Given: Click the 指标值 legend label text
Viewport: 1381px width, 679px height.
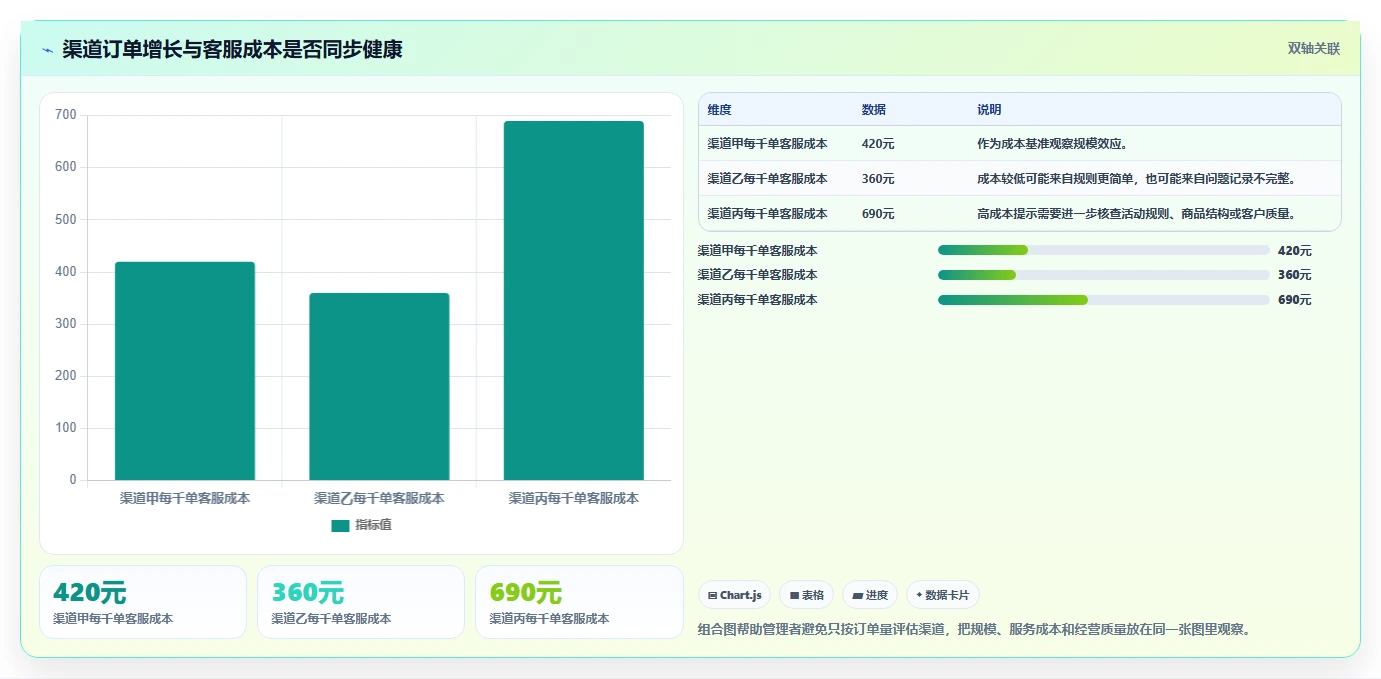Looking at the screenshot, I should (373, 525).
